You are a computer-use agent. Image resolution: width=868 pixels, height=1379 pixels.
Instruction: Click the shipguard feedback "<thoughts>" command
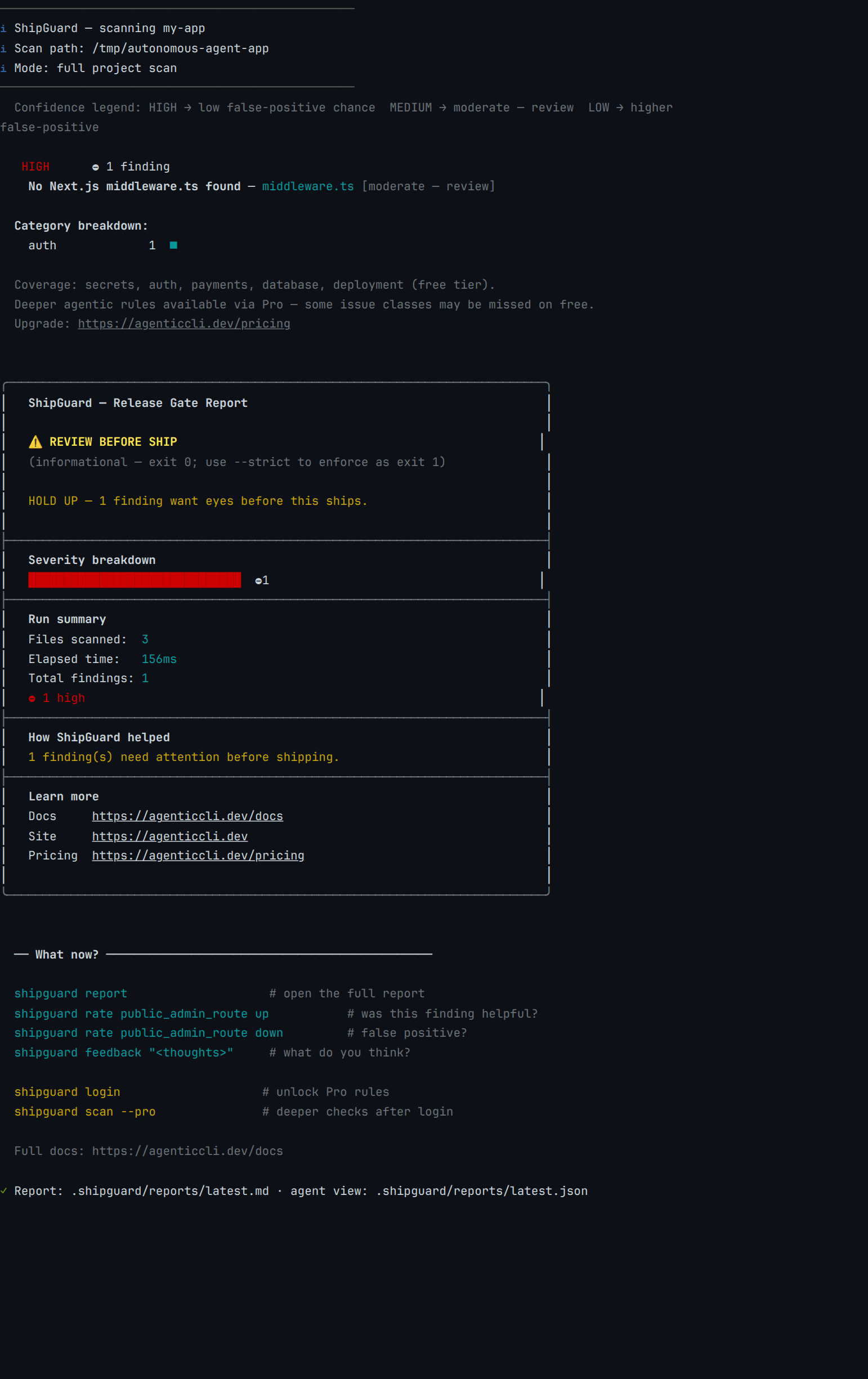[x=124, y=1053]
